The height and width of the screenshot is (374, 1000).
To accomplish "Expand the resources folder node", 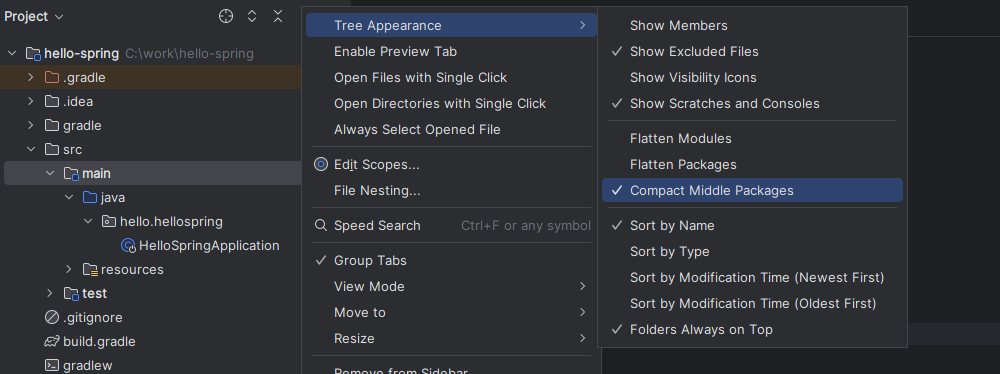I will [69, 269].
